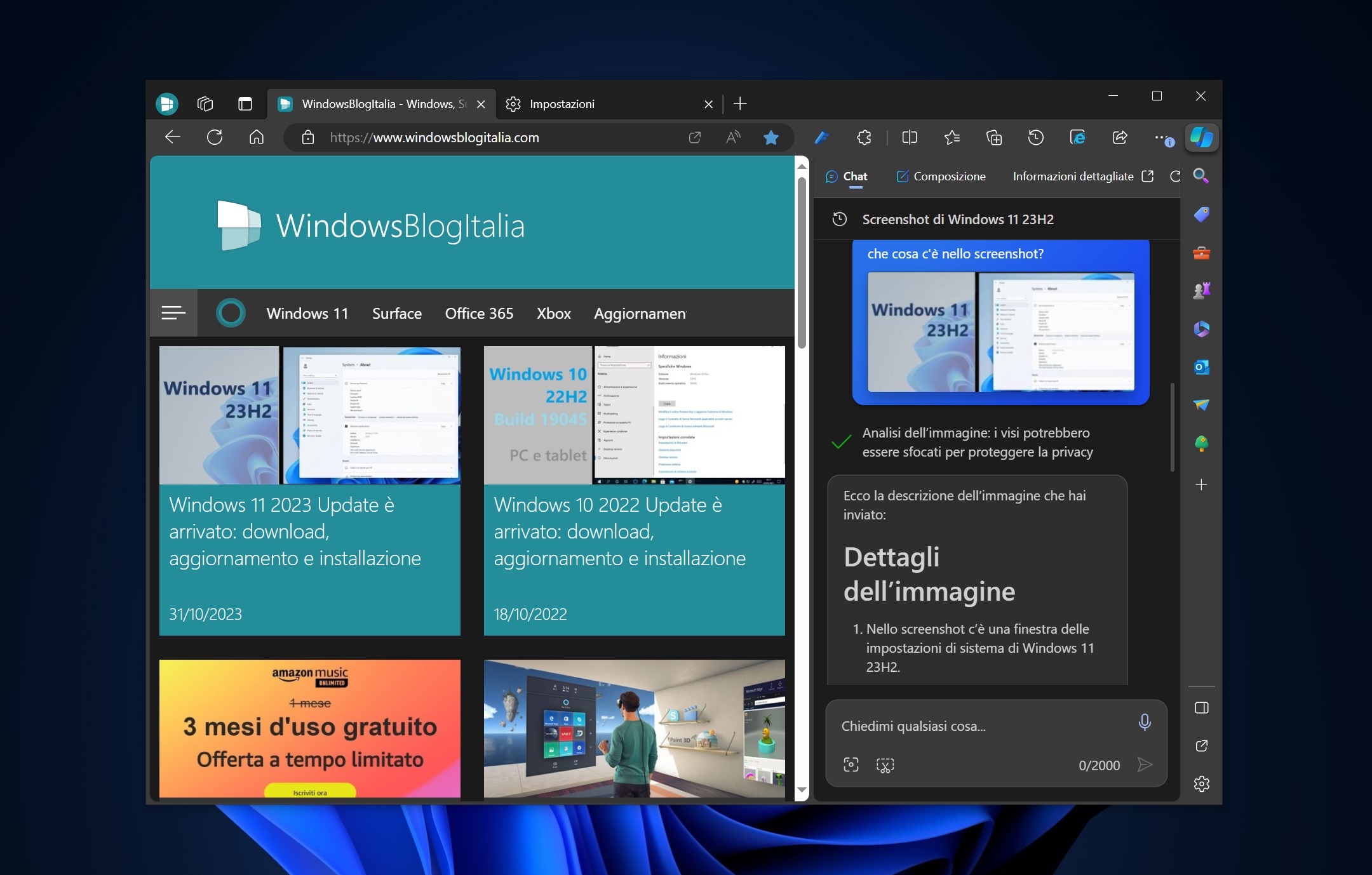
Task: Toggle the favorites star for this page
Action: point(771,138)
